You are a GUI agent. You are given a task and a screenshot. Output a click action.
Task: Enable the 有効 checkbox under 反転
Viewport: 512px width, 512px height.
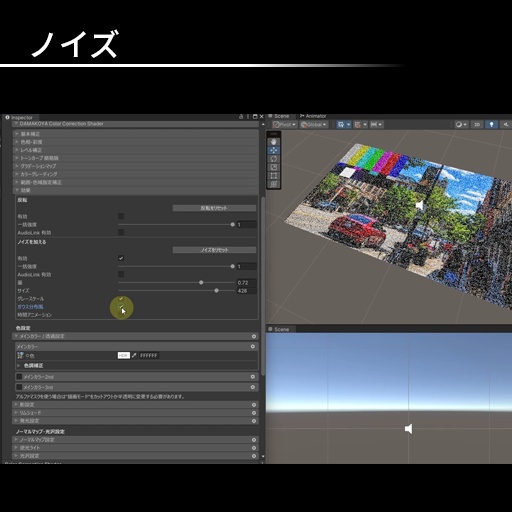tap(121, 216)
